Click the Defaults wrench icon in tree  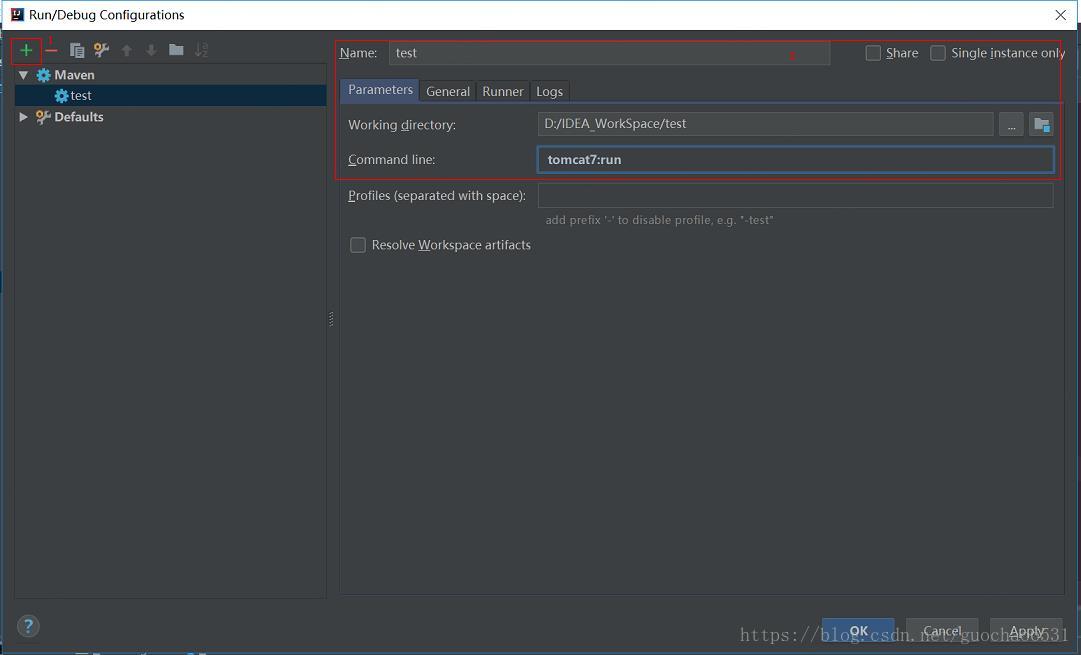click(x=43, y=117)
